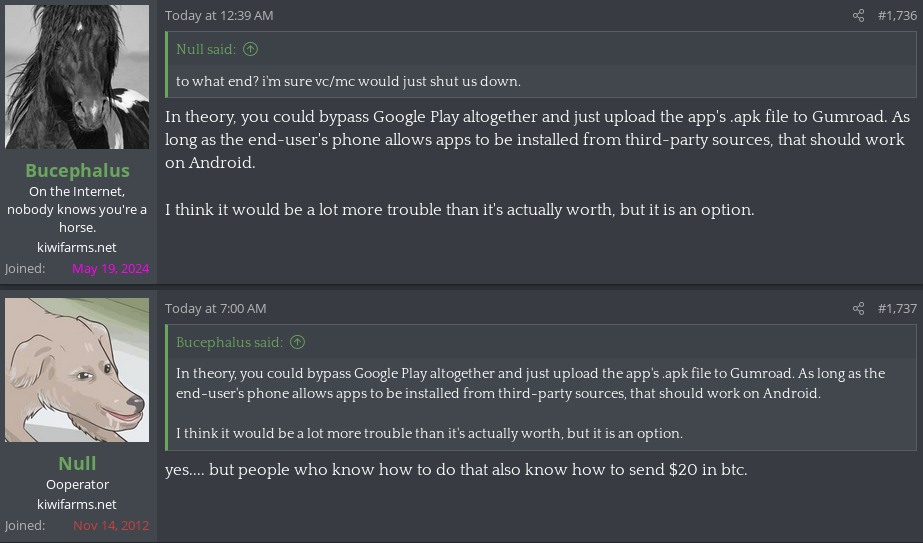This screenshot has height=543, width=923.
Task: Open post number #1,737 permalink
Action: point(896,309)
